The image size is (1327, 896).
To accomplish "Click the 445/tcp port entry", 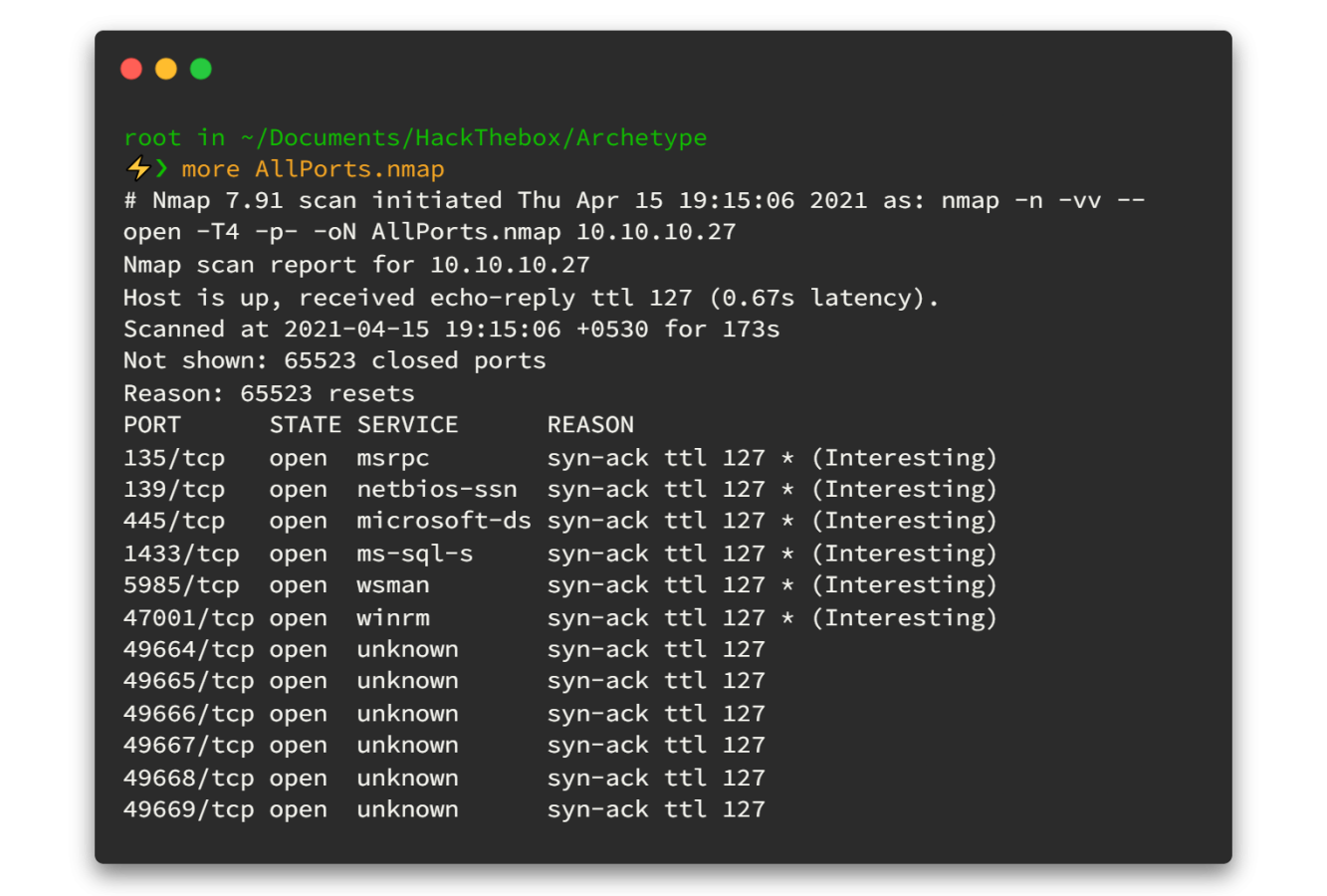I will coord(174,521).
